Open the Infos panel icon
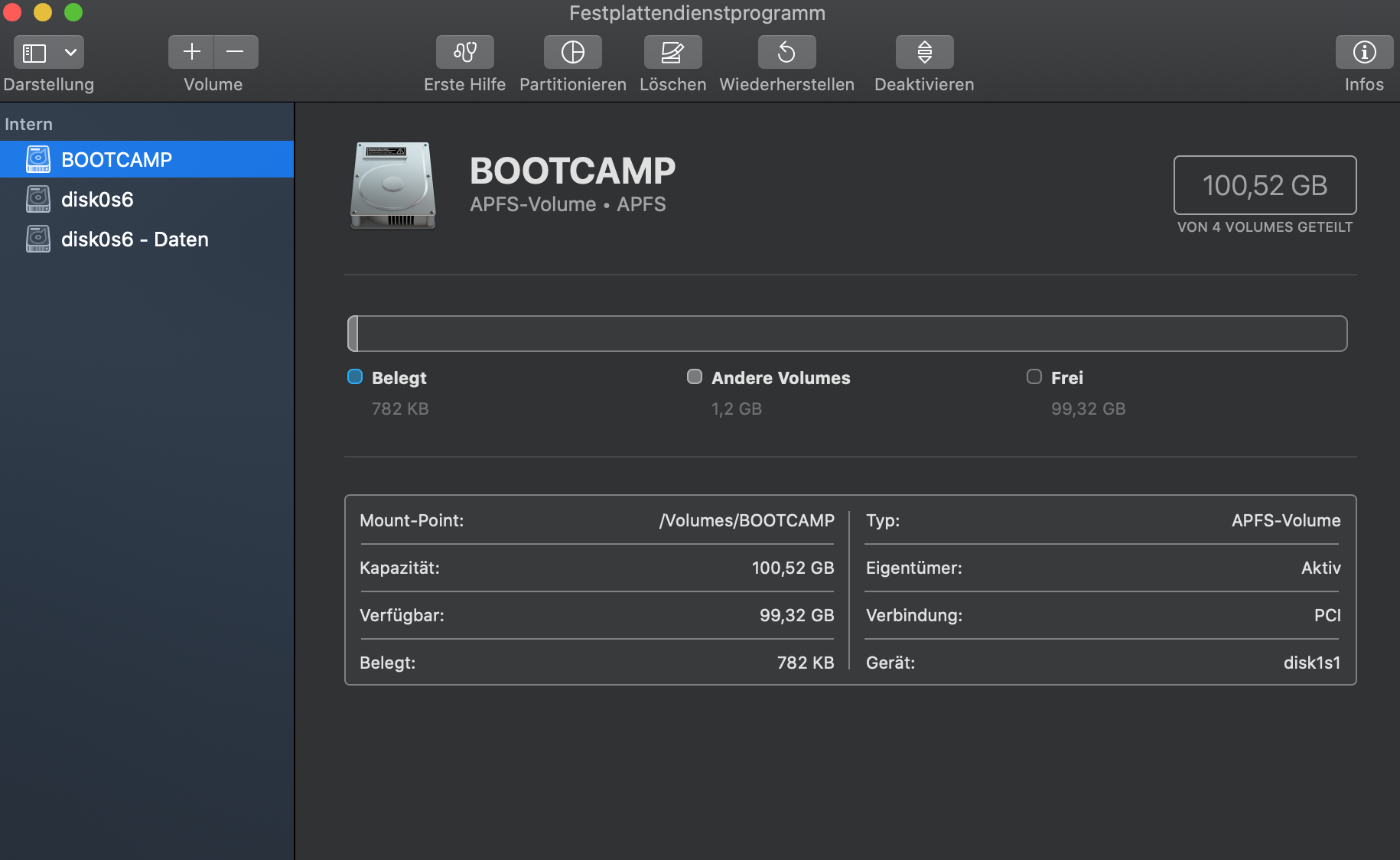The width and height of the screenshot is (1400, 860). 1364,52
